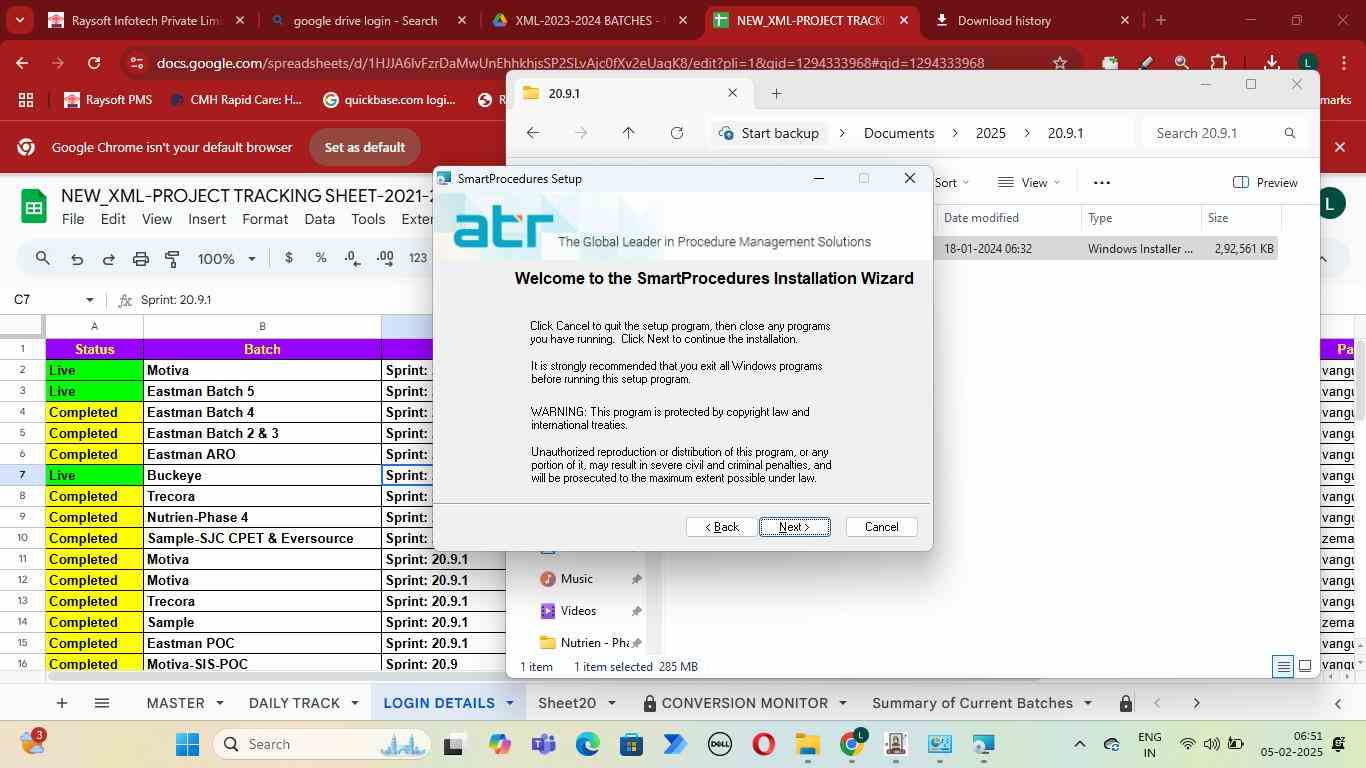Viewport: 1366px width, 768px height.
Task: Dismiss the default browser notification bar
Action: [1340, 147]
